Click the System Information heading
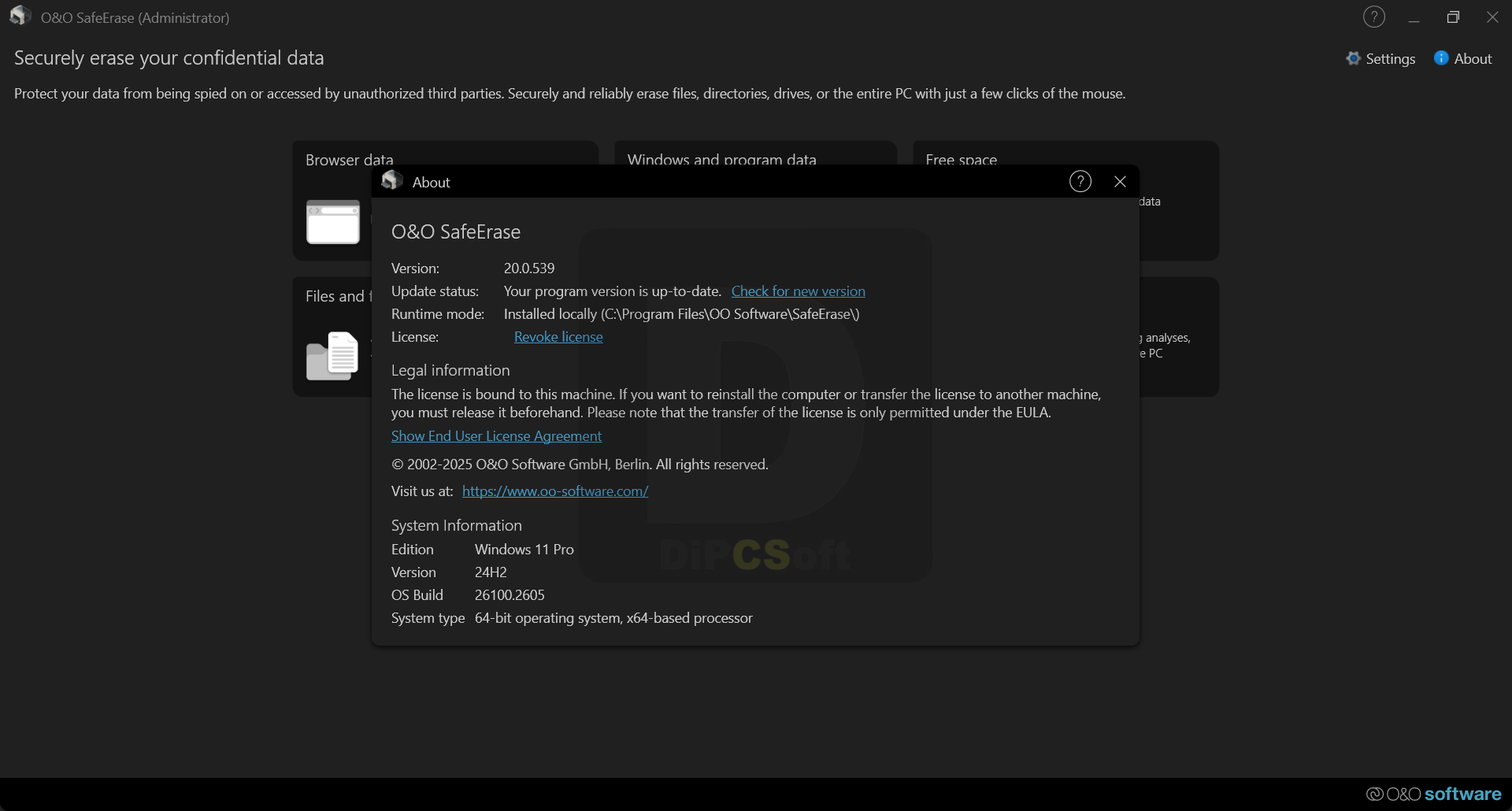 [457, 525]
